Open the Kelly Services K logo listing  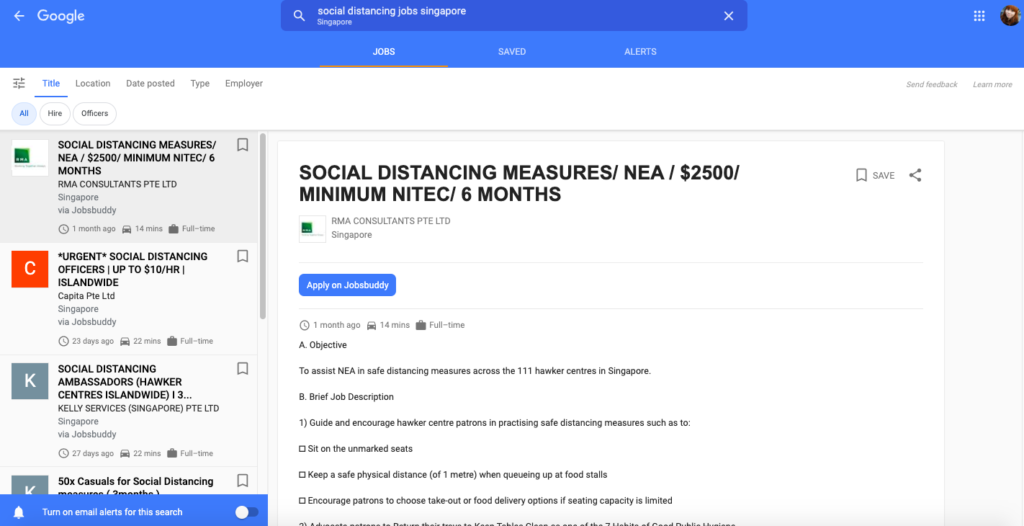[x=30, y=381]
